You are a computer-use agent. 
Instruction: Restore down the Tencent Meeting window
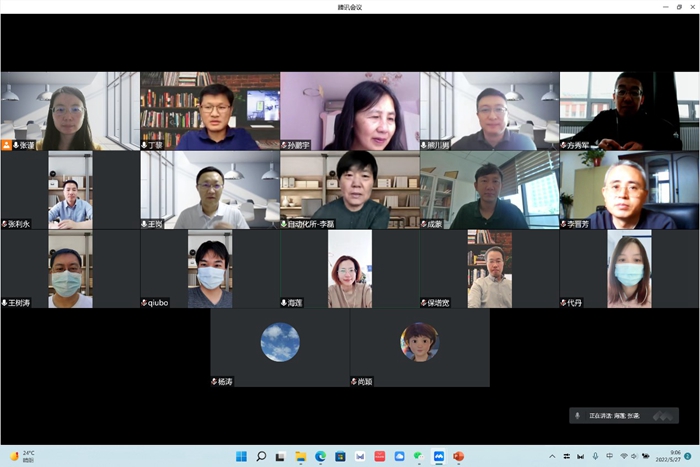[x=679, y=6]
